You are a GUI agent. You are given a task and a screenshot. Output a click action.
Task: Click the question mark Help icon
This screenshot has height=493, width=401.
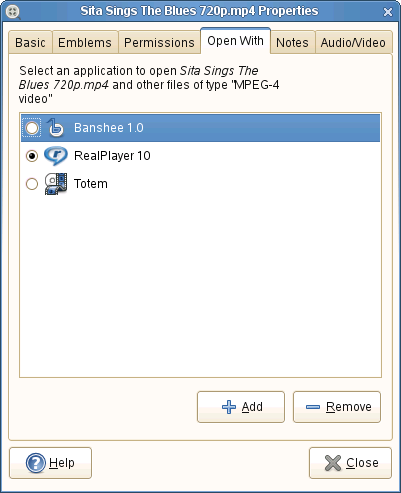coord(36,463)
